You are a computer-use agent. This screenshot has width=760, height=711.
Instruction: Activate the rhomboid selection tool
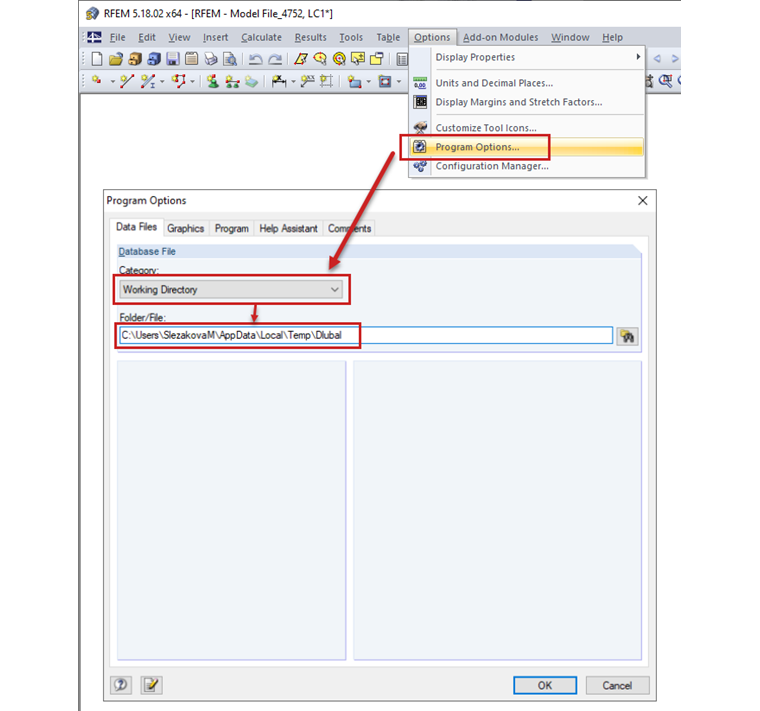click(x=301, y=59)
